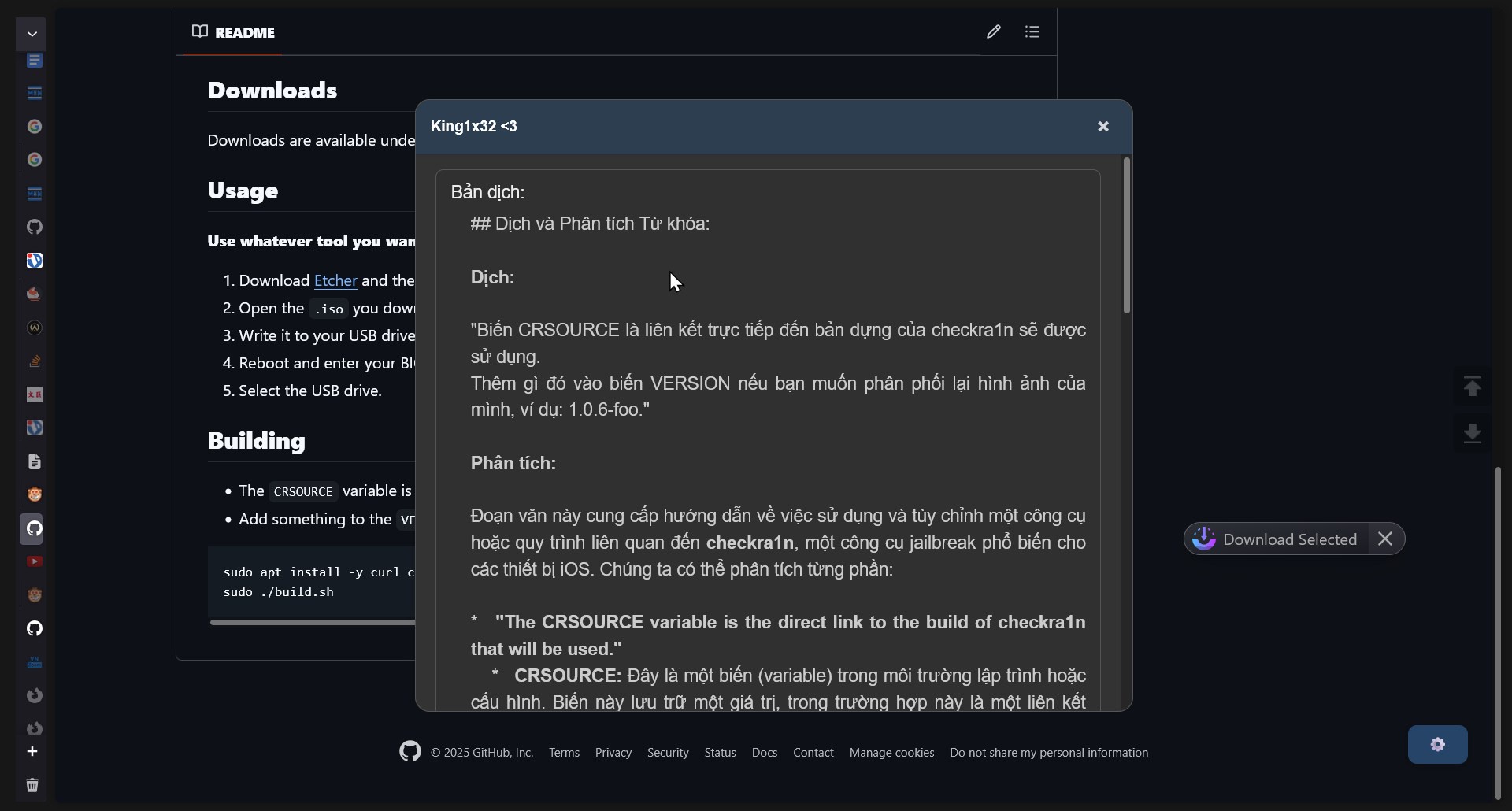Open the Privacy footer link
1512x811 pixels.
[613, 753]
